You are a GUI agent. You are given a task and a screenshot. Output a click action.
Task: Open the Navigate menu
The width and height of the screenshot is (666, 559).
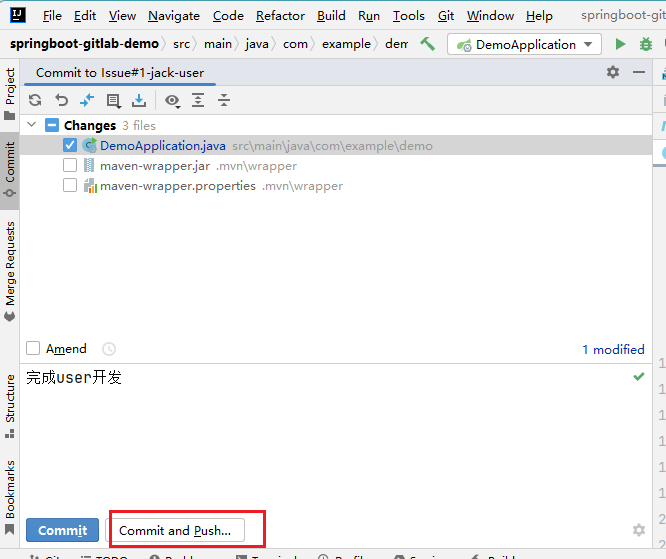[x=174, y=16]
